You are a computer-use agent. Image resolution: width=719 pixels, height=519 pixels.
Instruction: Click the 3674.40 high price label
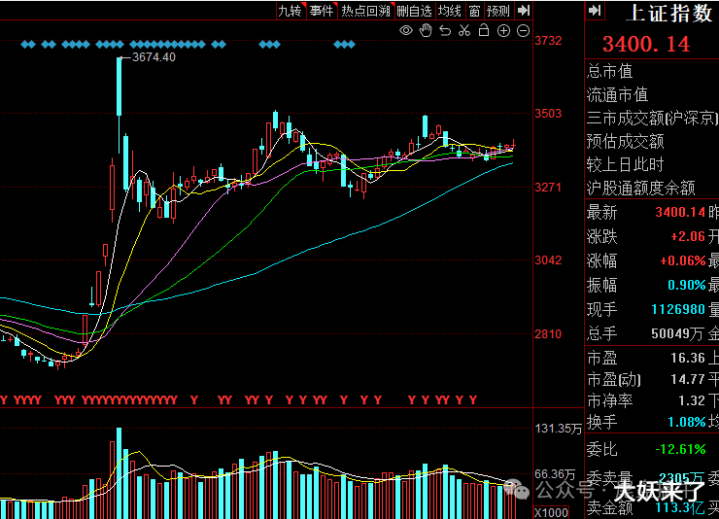[x=154, y=57]
